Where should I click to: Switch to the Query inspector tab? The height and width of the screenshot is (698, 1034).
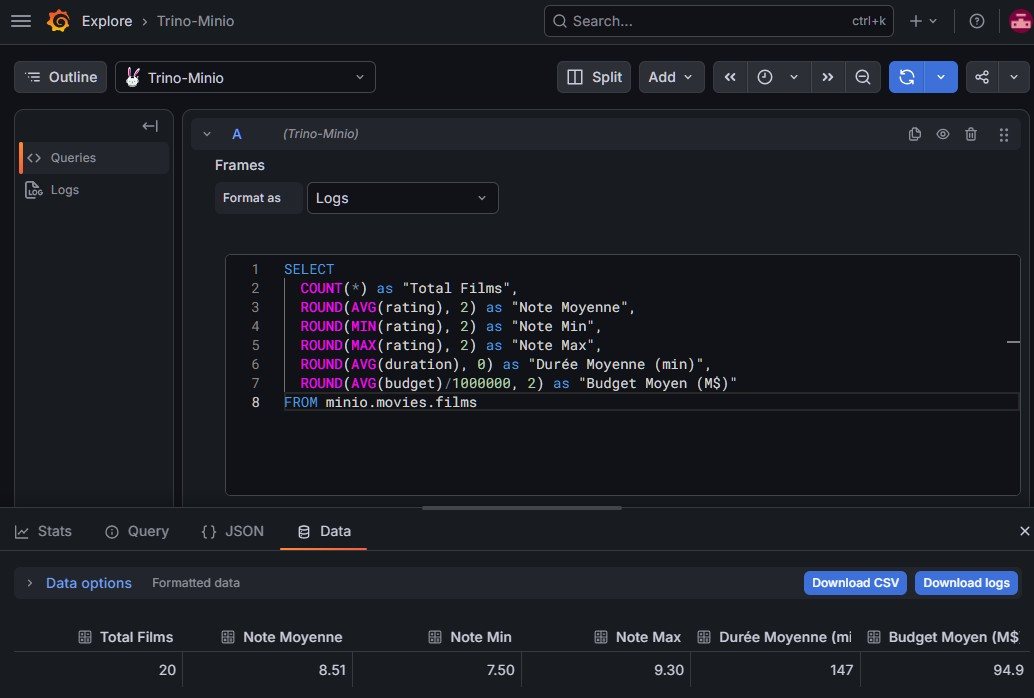pyautogui.click(x=137, y=531)
